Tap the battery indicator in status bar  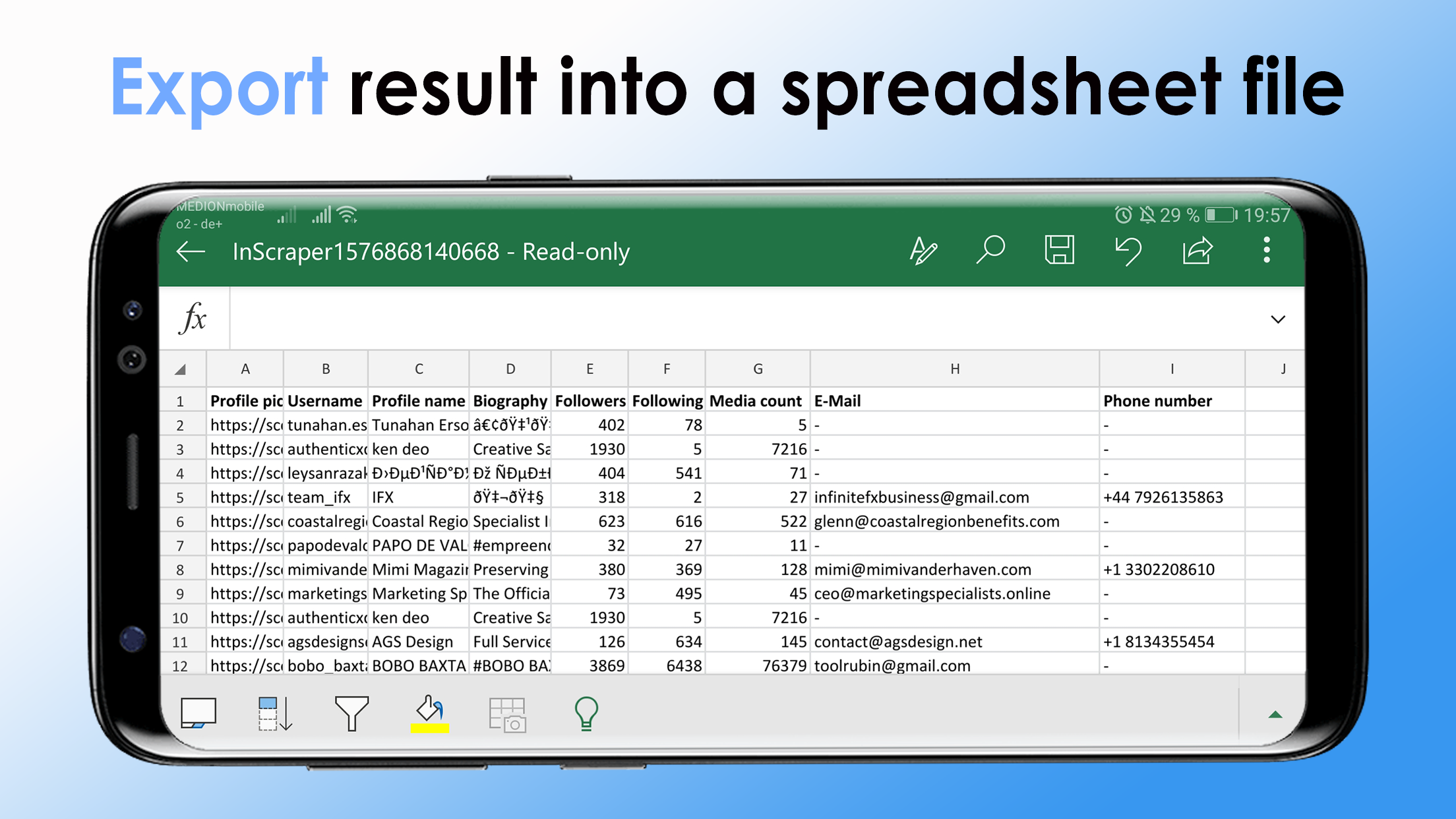tap(1221, 215)
